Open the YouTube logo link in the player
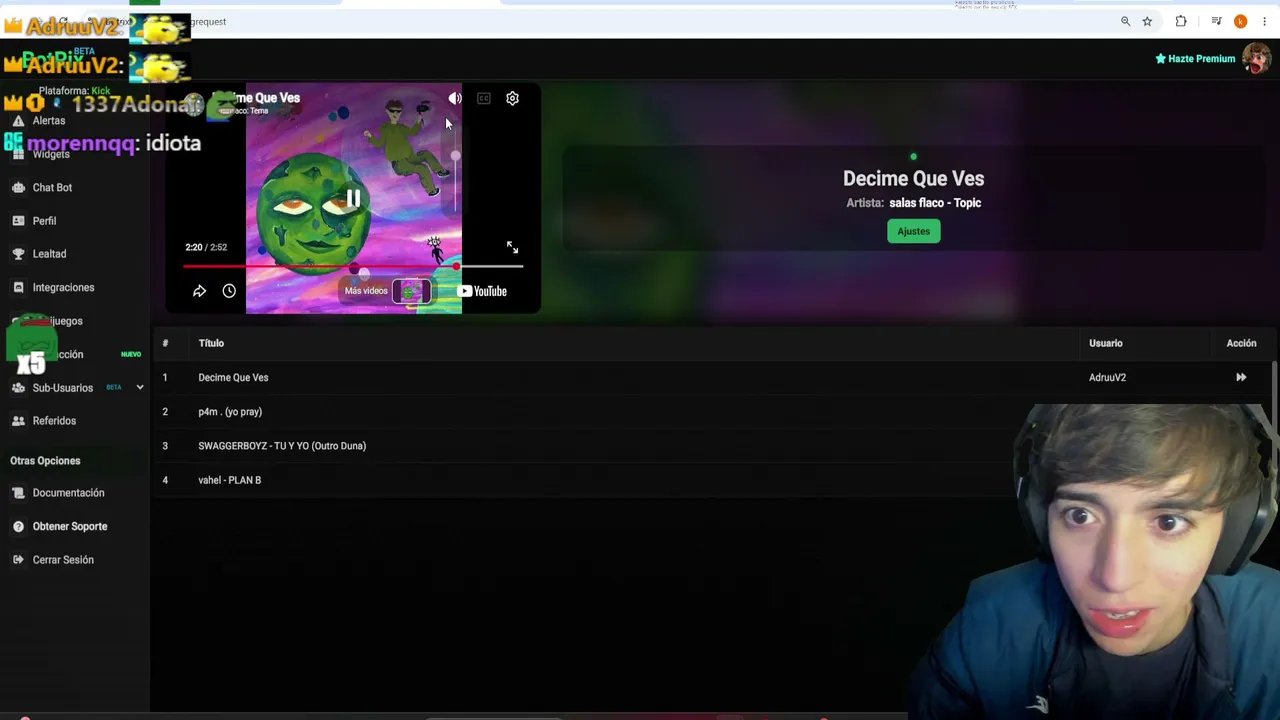This screenshot has height=720, width=1280. (482, 291)
